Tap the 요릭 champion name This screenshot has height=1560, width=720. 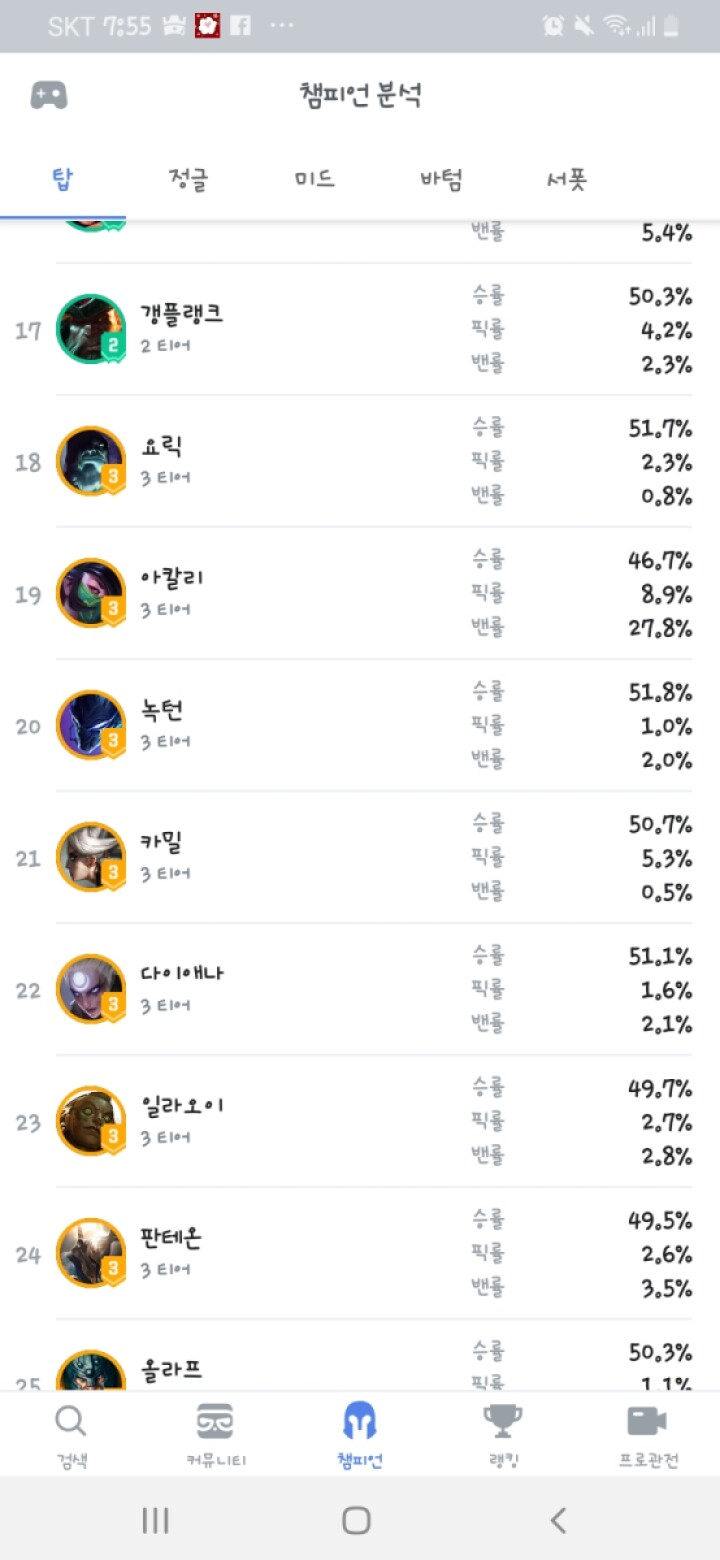coord(162,446)
